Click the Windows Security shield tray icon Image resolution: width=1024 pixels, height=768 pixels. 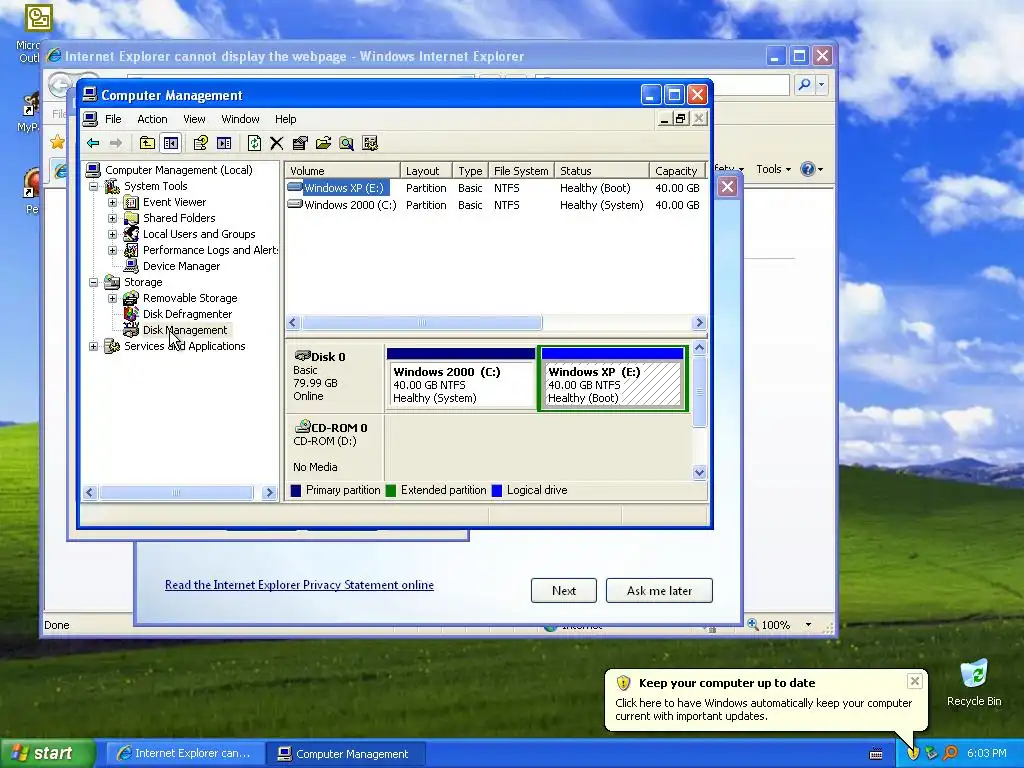[x=913, y=753]
